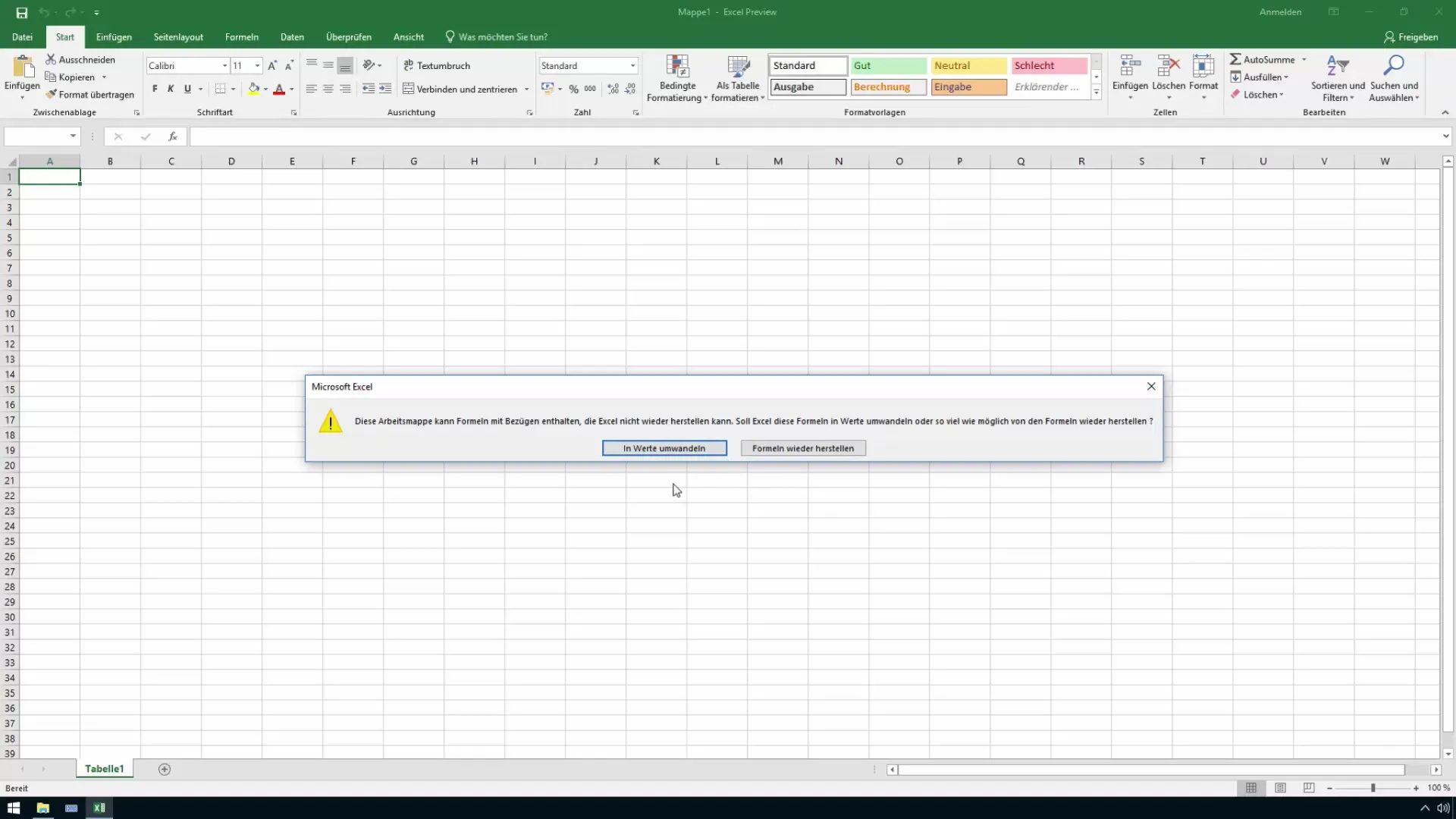Switch to the Formeln tab
1456x819 pixels.
click(241, 36)
